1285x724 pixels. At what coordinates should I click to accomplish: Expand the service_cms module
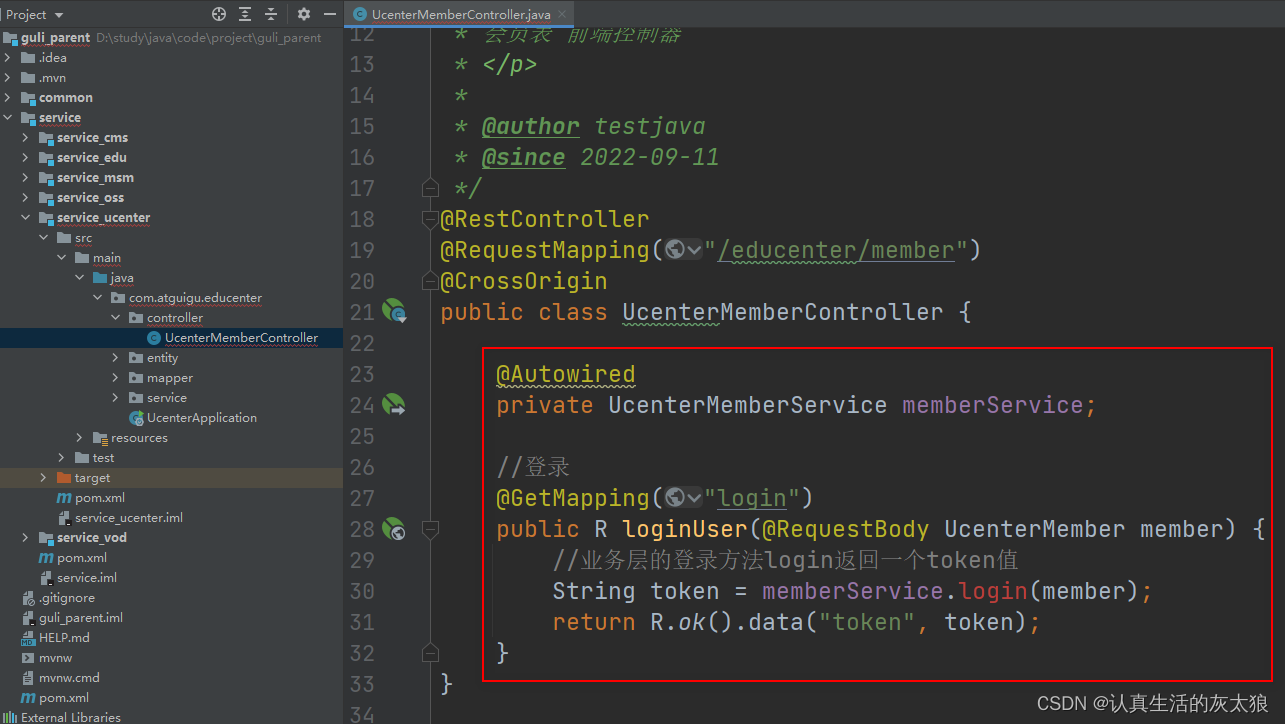26,138
